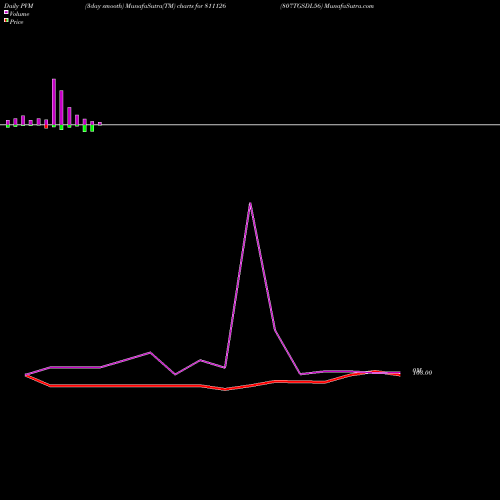Click the peak of the magenta volume line

tap(250, 203)
